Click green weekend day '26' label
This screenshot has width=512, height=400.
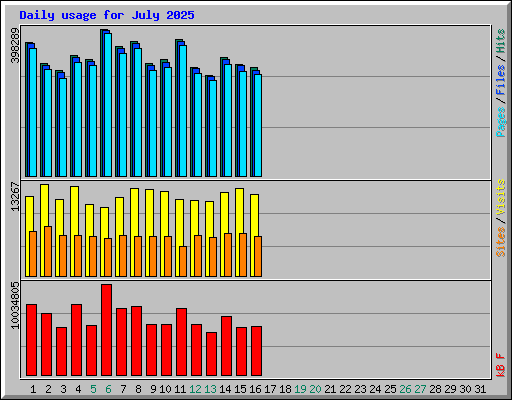coord(405,389)
